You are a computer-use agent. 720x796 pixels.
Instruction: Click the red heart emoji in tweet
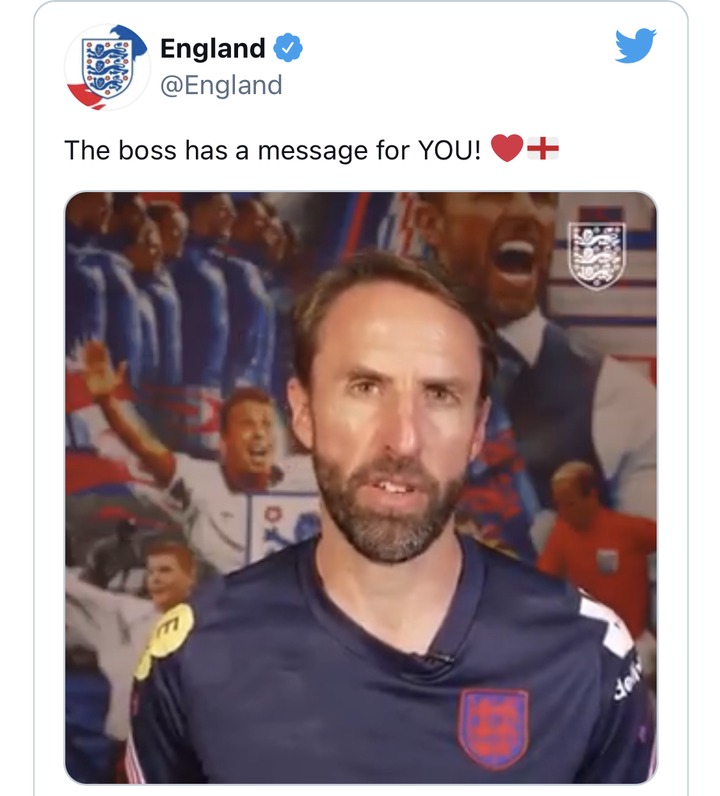click(507, 148)
